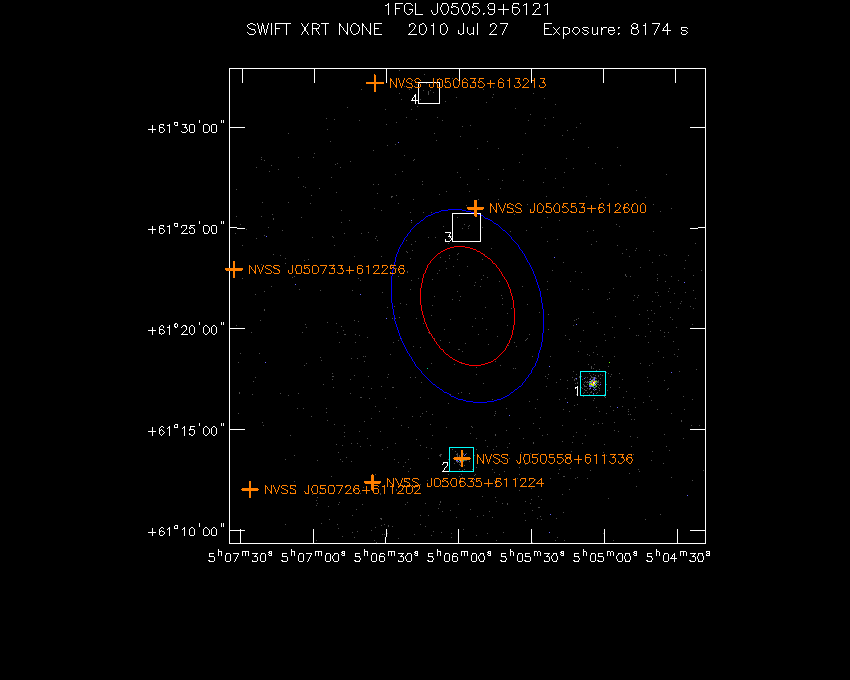Image resolution: width=850 pixels, height=680 pixels.
Task: Click the SWIFT XRT NONE header text
Action: pyautogui.click(x=314, y=29)
